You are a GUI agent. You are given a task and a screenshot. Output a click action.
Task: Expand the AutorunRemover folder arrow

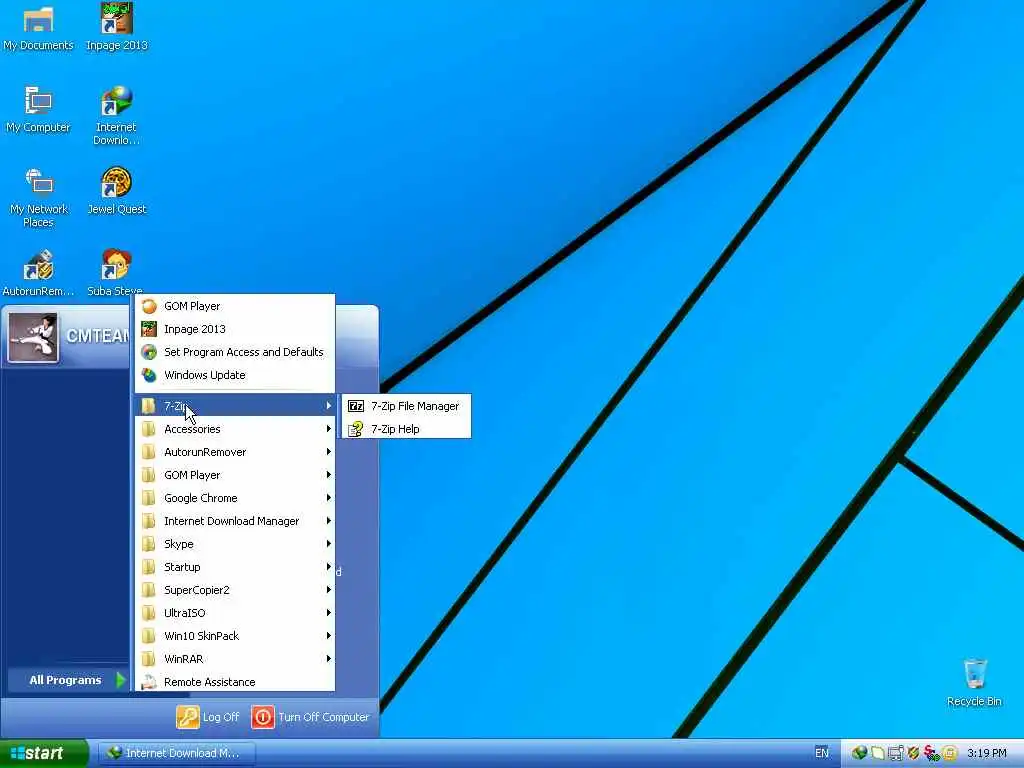pos(328,452)
